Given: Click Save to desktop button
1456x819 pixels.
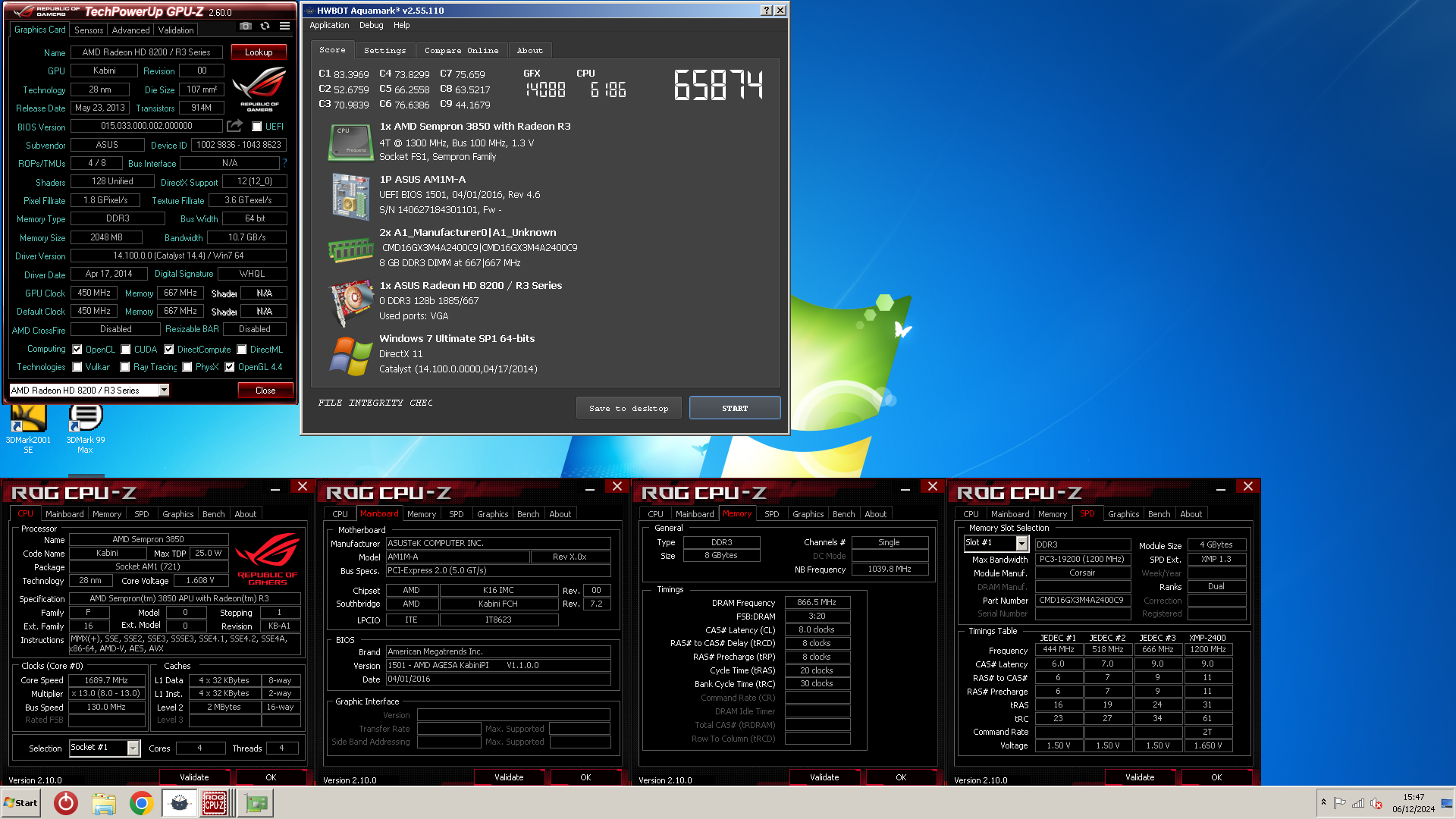Looking at the screenshot, I should point(629,408).
